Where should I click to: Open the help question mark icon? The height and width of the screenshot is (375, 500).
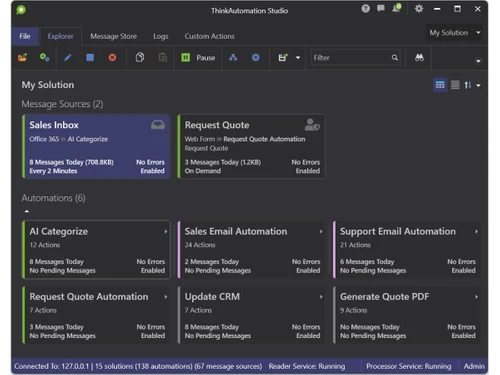click(x=365, y=9)
